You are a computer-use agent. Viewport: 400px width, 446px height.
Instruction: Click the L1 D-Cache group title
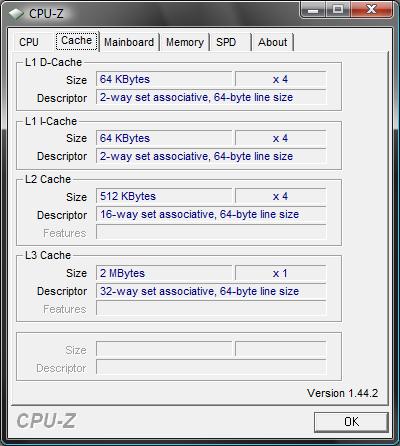53,62
